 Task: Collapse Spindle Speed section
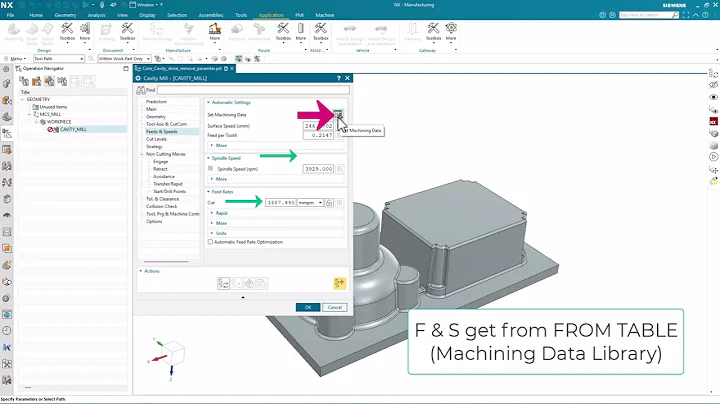[x=208, y=158]
